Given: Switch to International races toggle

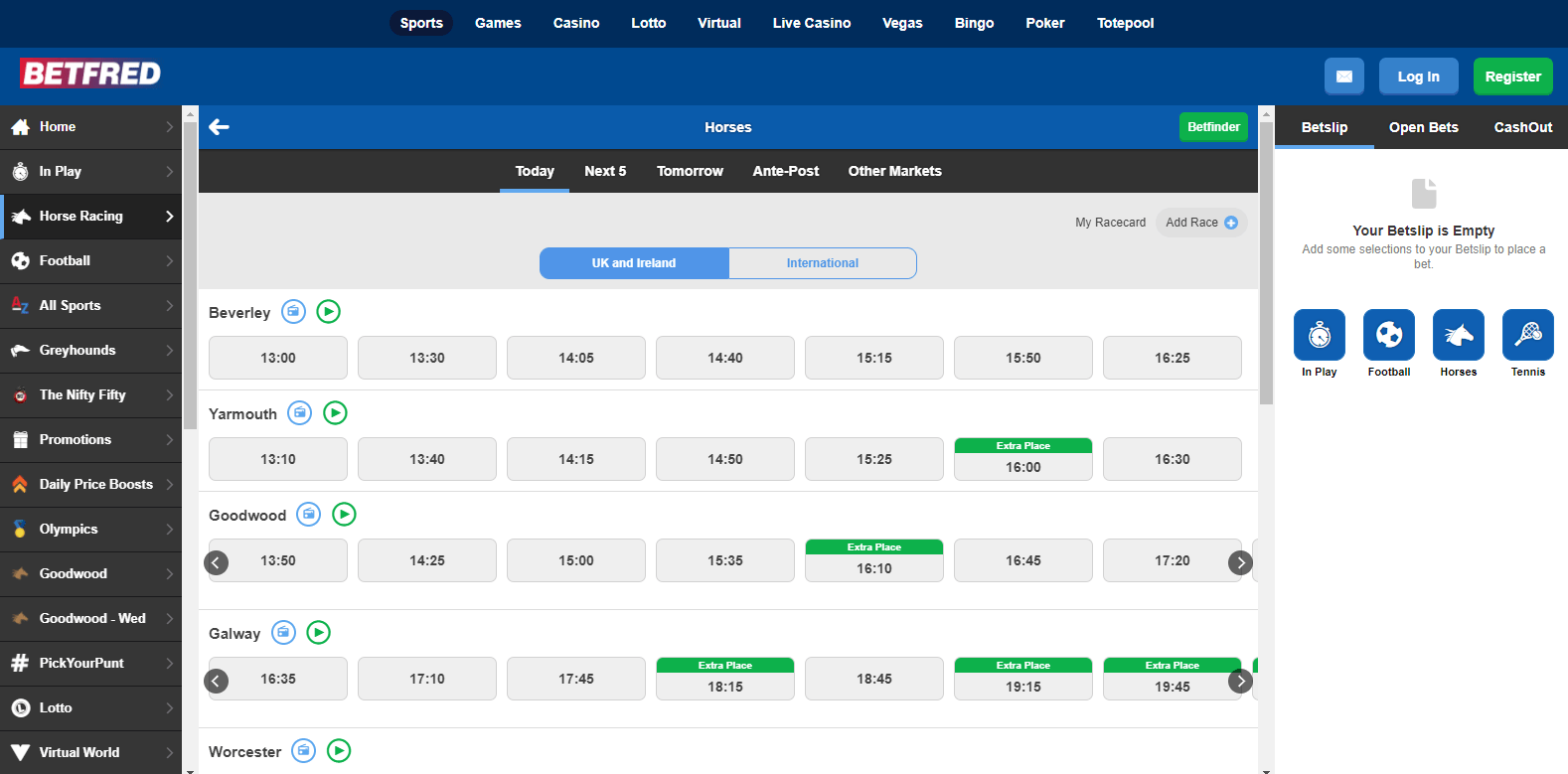Looking at the screenshot, I should point(822,263).
